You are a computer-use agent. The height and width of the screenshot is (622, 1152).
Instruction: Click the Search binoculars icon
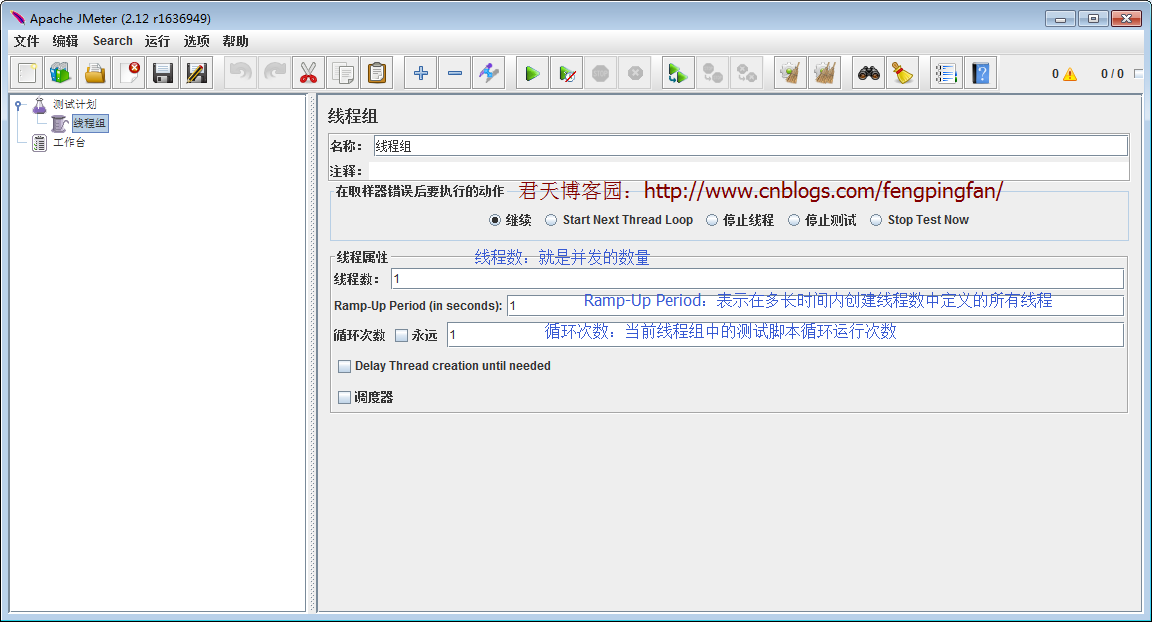coord(868,73)
